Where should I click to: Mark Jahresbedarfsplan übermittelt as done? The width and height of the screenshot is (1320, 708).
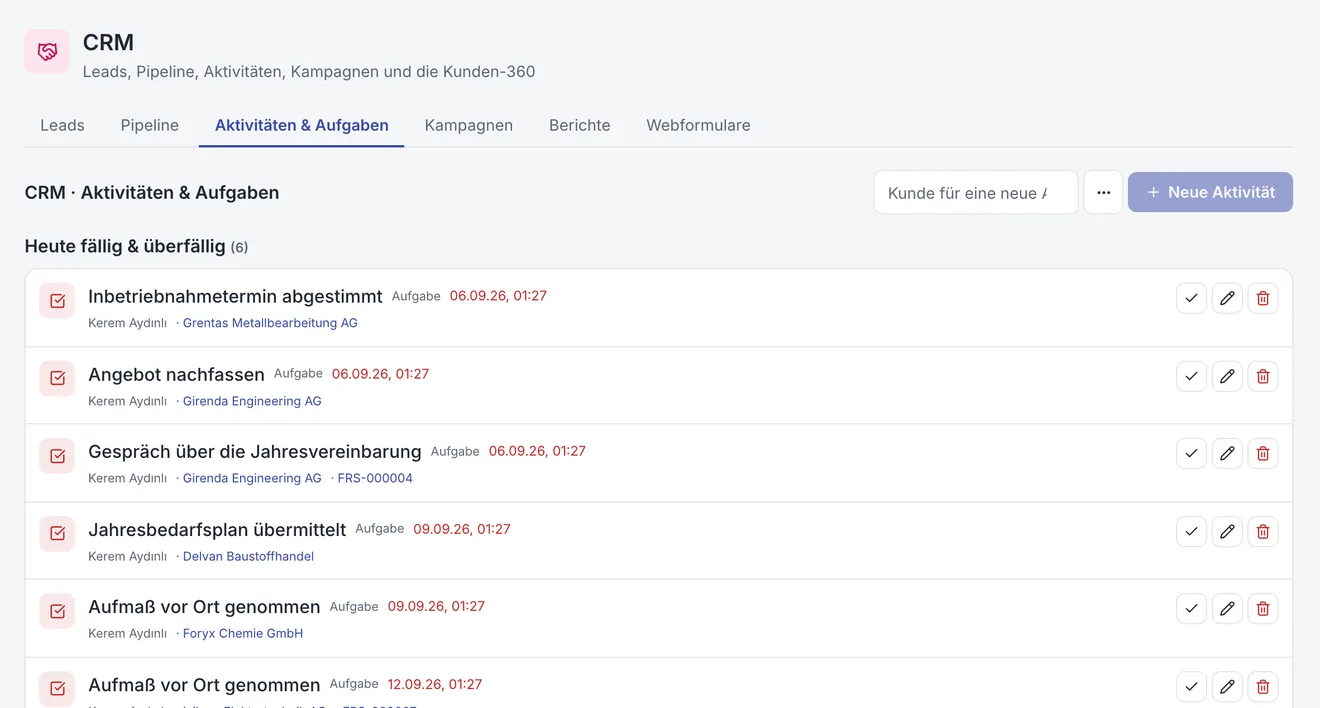(x=1191, y=531)
